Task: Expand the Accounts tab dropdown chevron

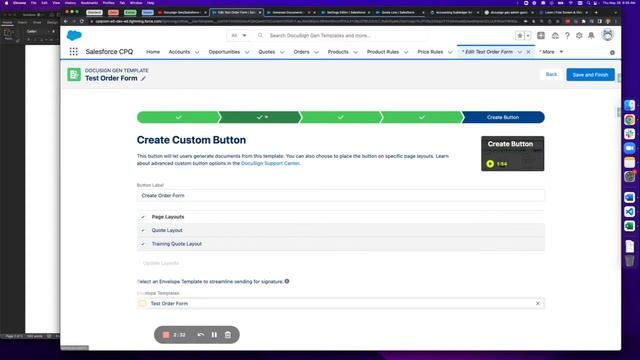Action: [197, 52]
